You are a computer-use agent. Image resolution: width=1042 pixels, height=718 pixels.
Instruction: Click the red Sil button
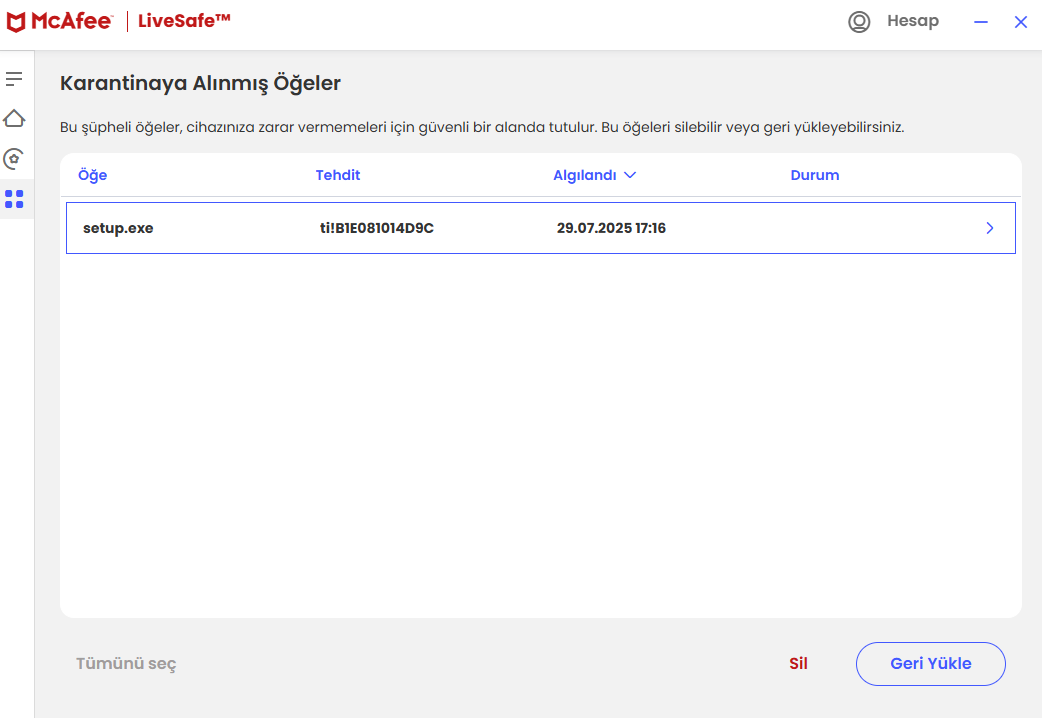(798, 663)
